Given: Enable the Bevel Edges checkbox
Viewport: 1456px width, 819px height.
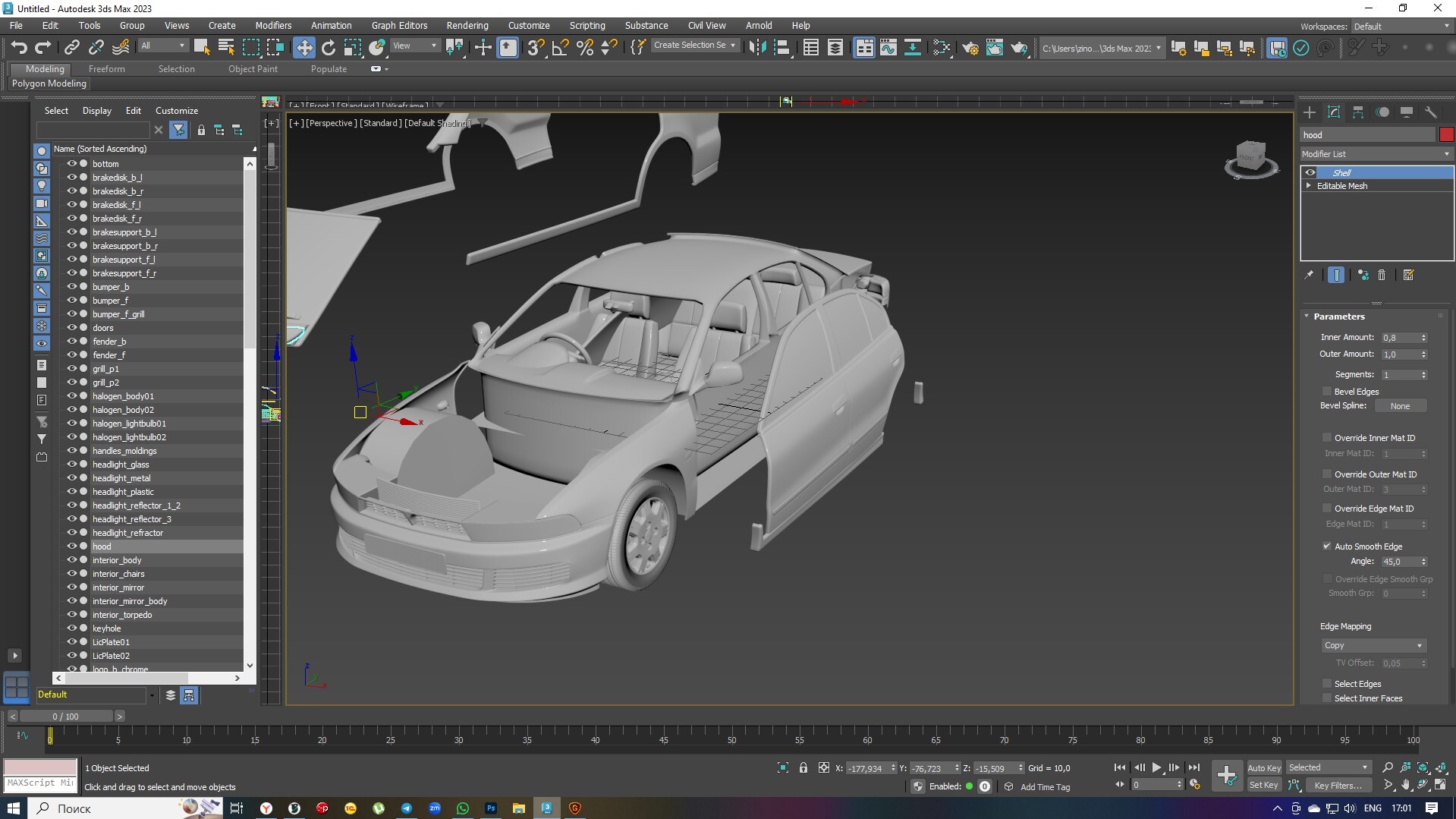Looking at the screenshot, I should point(1327,392).
